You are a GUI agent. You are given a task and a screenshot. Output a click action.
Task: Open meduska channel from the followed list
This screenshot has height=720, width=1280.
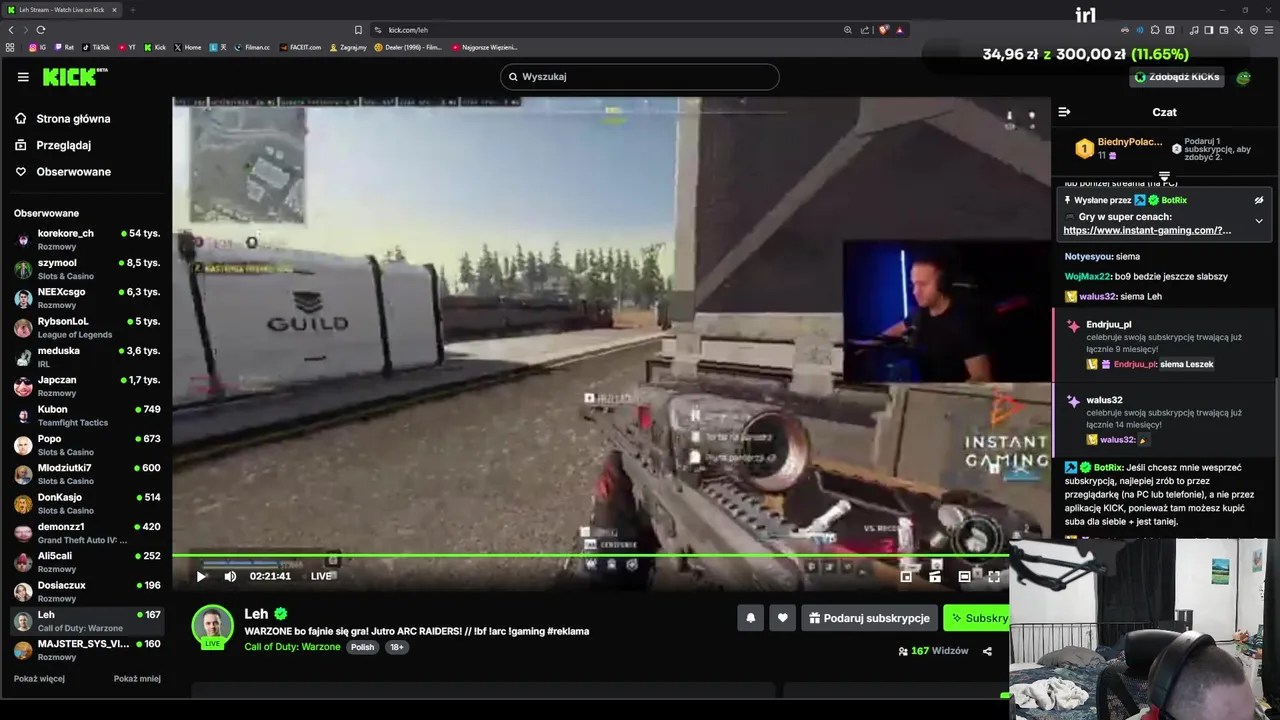(x=86, y=356)
